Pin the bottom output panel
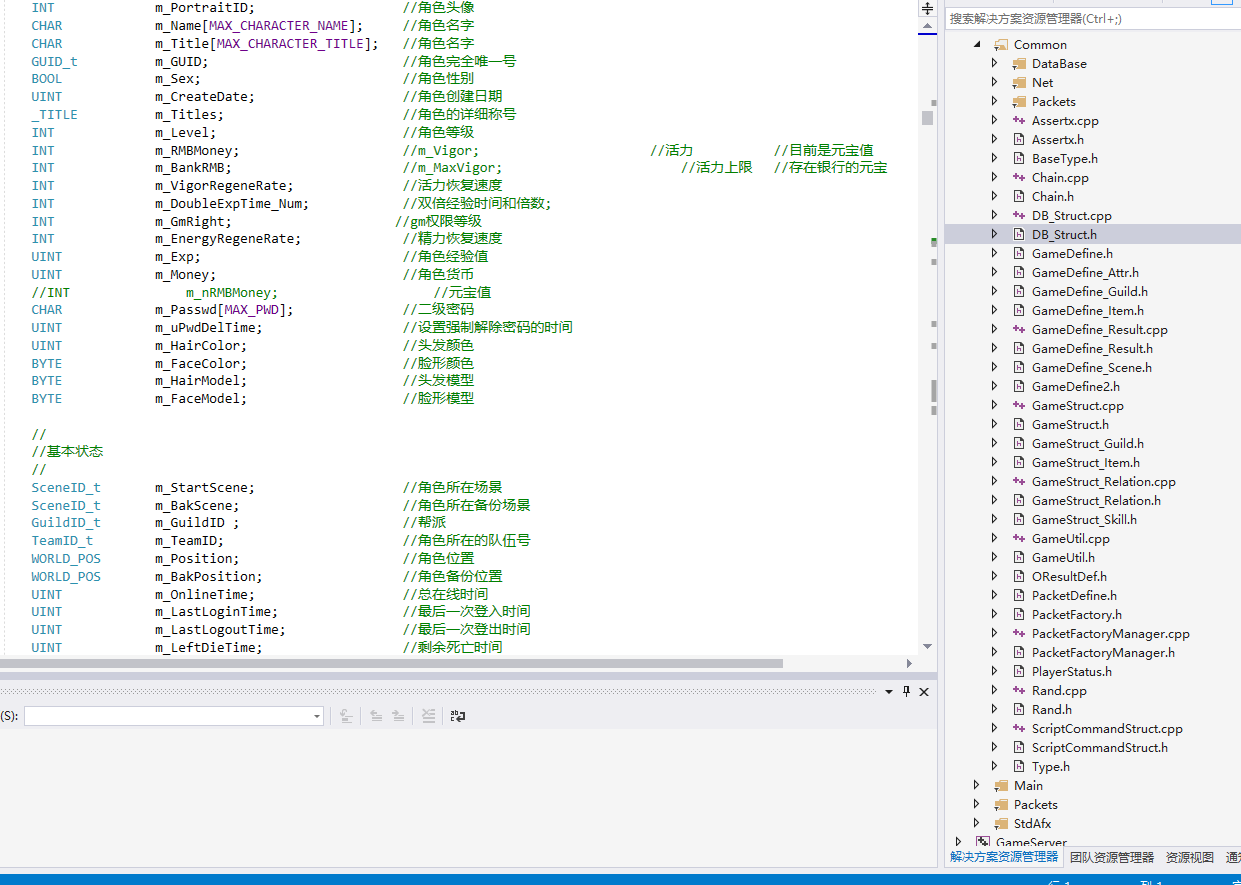 907,691
